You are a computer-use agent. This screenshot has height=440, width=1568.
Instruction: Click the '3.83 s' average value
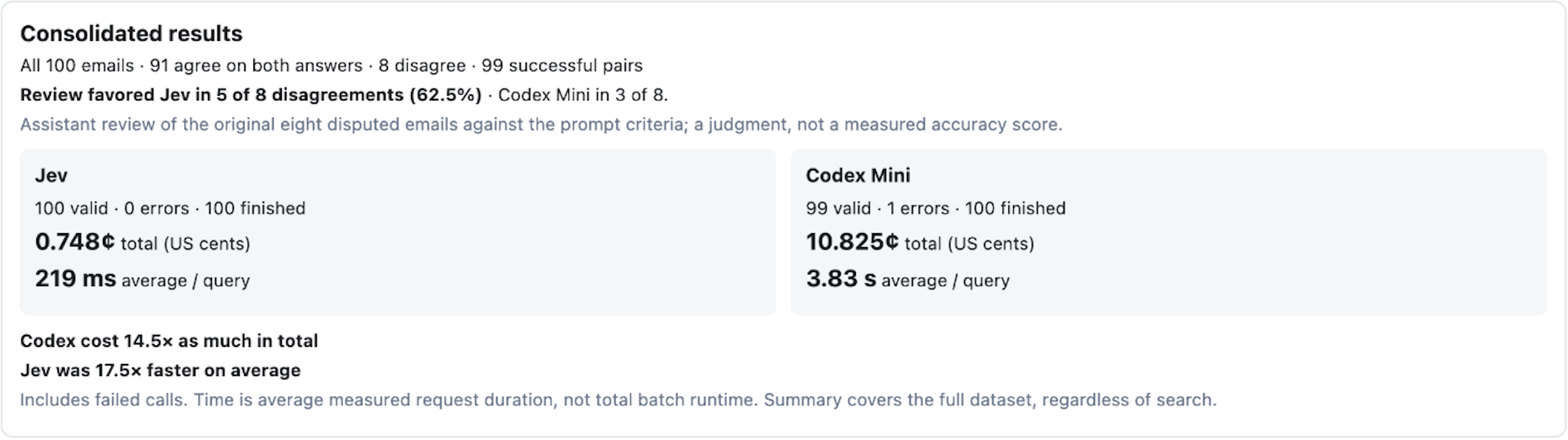point(841,279)
